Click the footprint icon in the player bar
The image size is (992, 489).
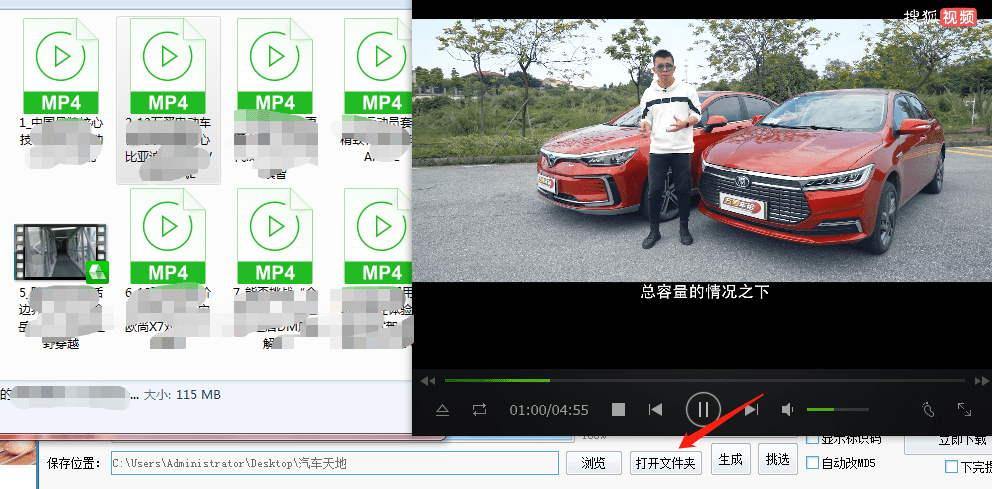tap(927, 409)
